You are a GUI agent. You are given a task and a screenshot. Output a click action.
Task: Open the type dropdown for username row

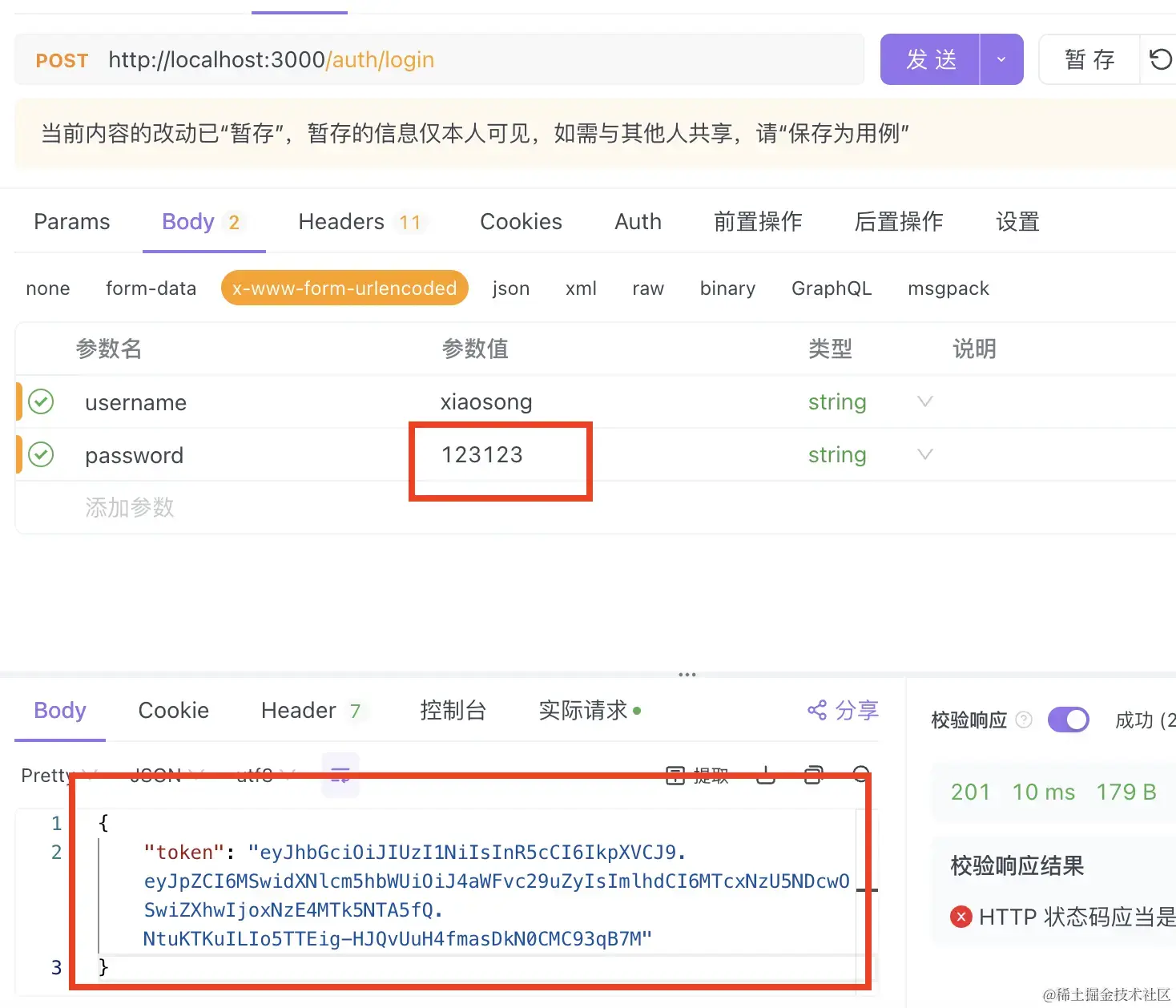[x=924, y=401]
